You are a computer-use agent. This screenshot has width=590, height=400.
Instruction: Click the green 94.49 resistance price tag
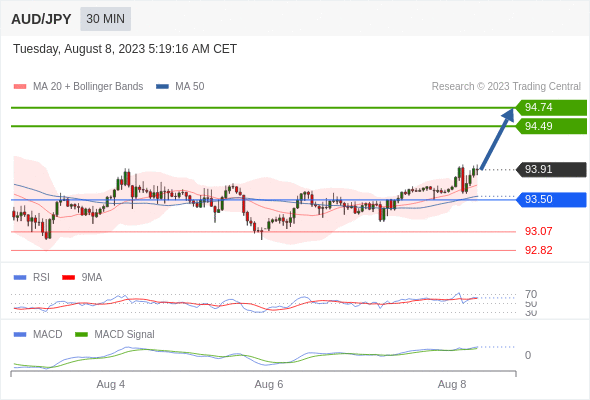coord(551,126)
